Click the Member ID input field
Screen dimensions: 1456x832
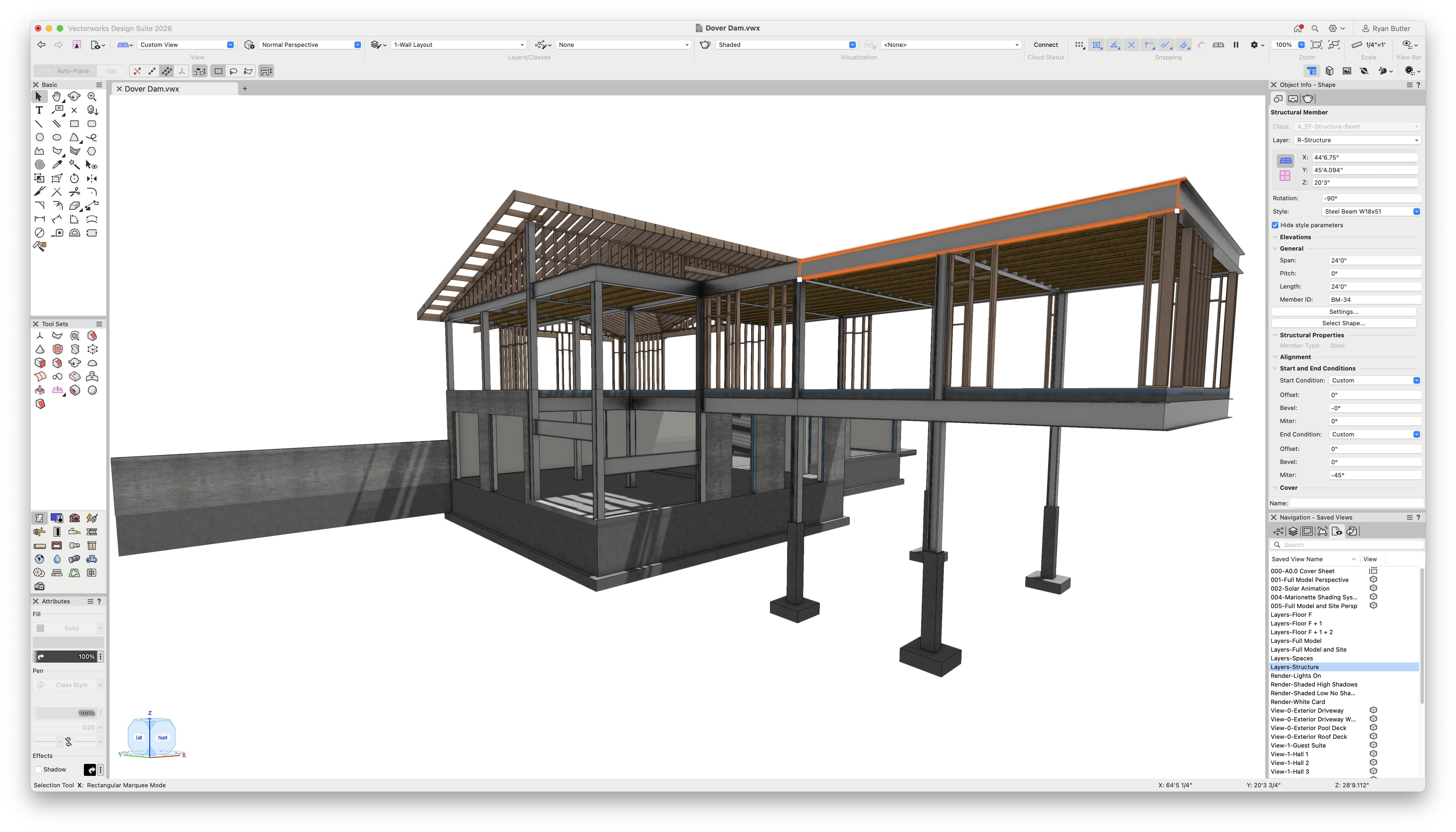pos(1374,300)
